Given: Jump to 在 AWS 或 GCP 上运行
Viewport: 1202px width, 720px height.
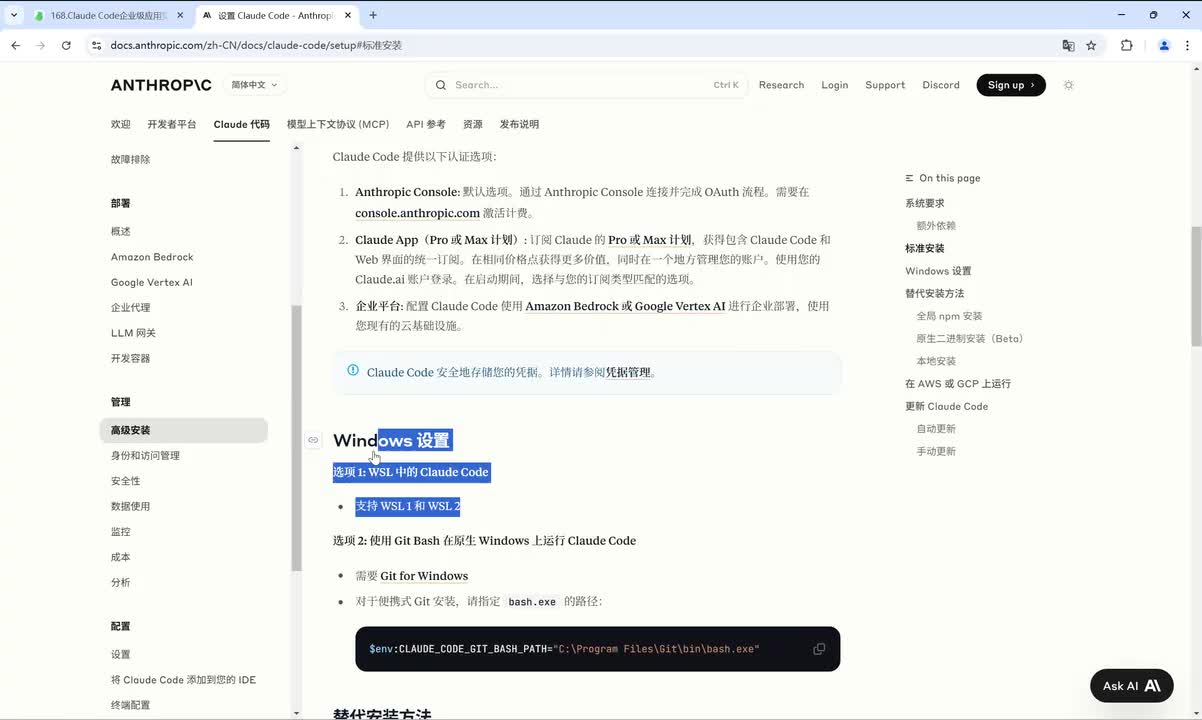Looking at the screenshot, I should pos(958,384).
